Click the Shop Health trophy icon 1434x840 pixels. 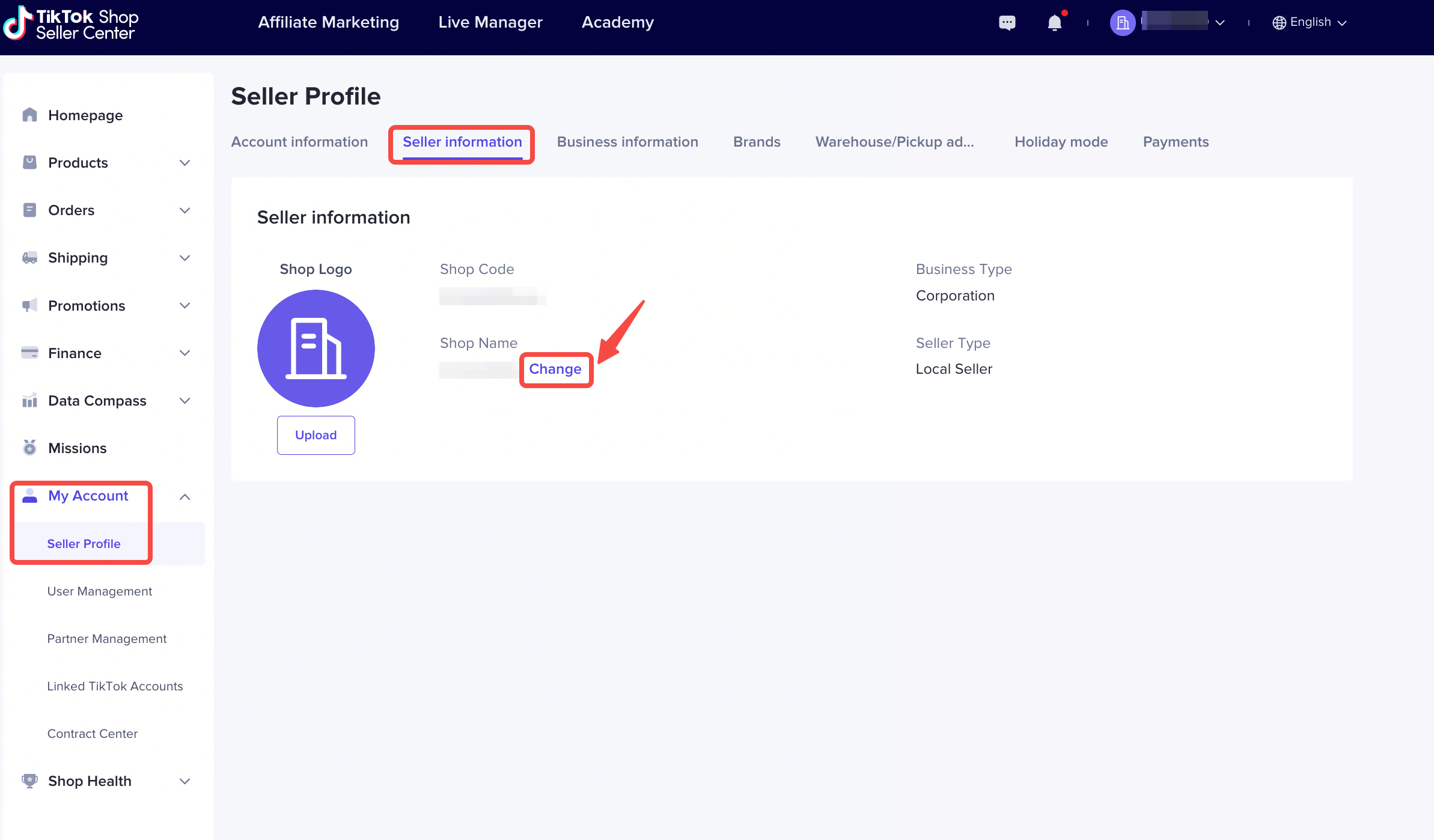tap(29, 781)
